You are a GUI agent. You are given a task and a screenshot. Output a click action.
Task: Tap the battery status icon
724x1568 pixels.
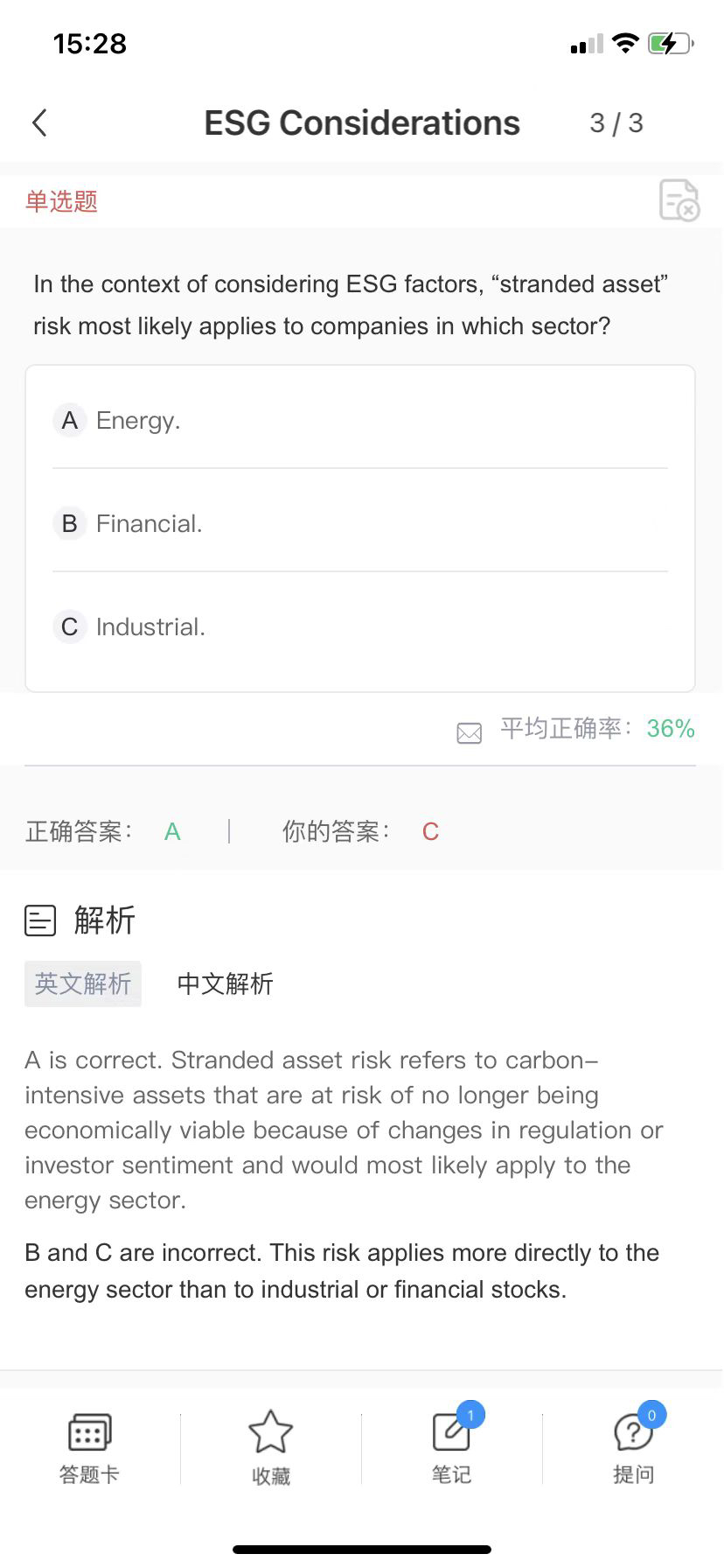coord(670,44)
